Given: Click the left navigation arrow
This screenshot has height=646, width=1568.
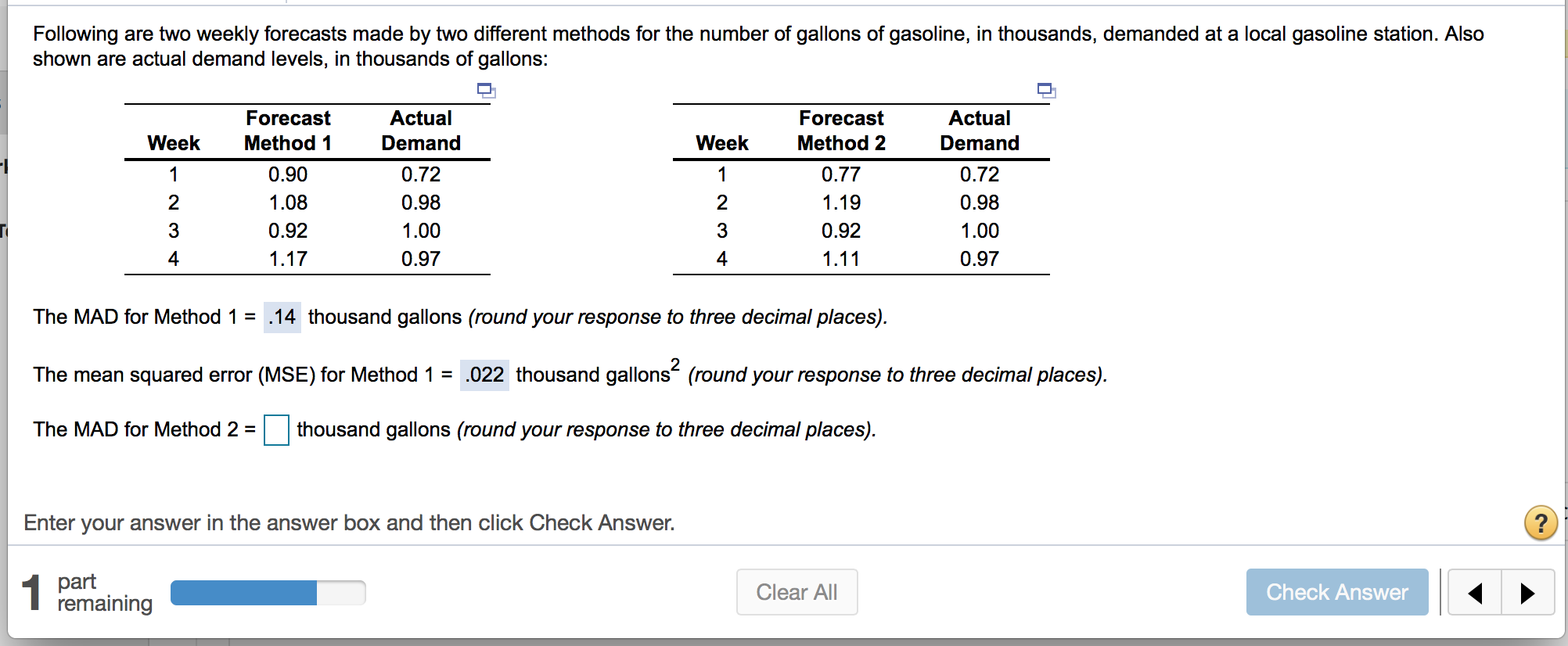Looking at the screenshot, I should [x=1474, y=593].
